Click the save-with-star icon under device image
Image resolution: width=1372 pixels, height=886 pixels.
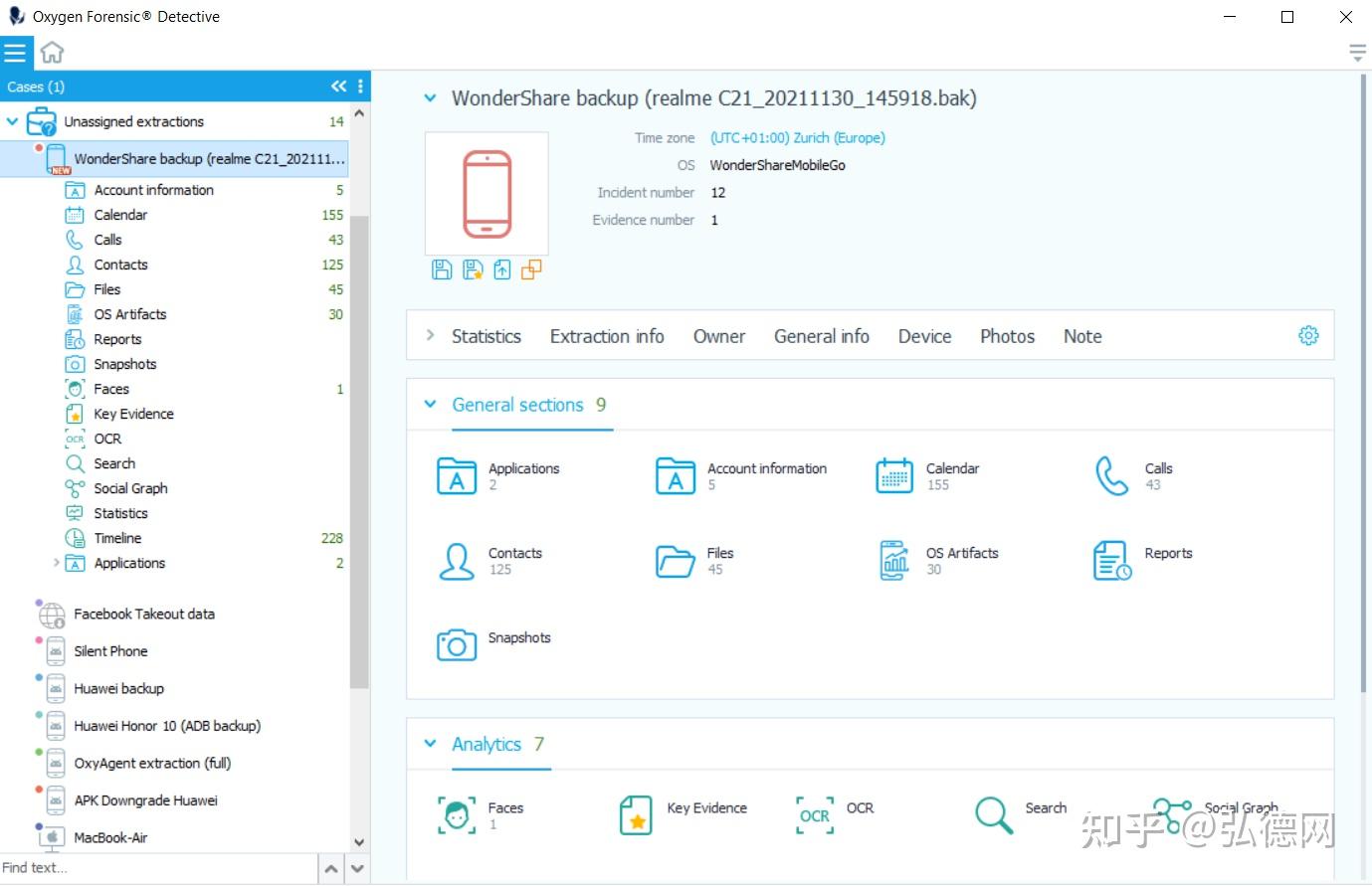(x=473, y=269)
